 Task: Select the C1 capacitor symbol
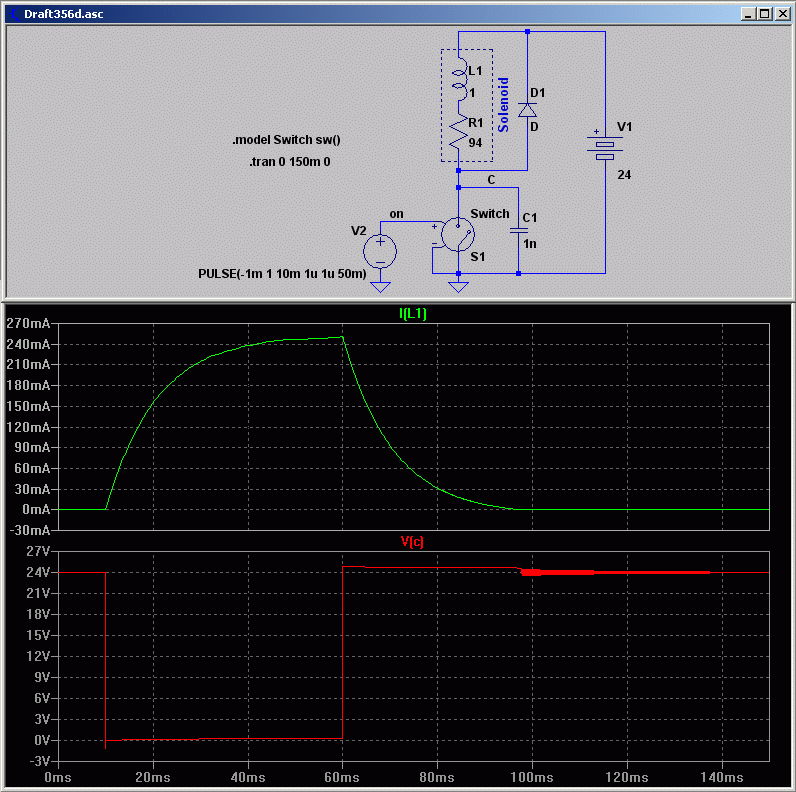pyautogui.click(x=518, y=231)
